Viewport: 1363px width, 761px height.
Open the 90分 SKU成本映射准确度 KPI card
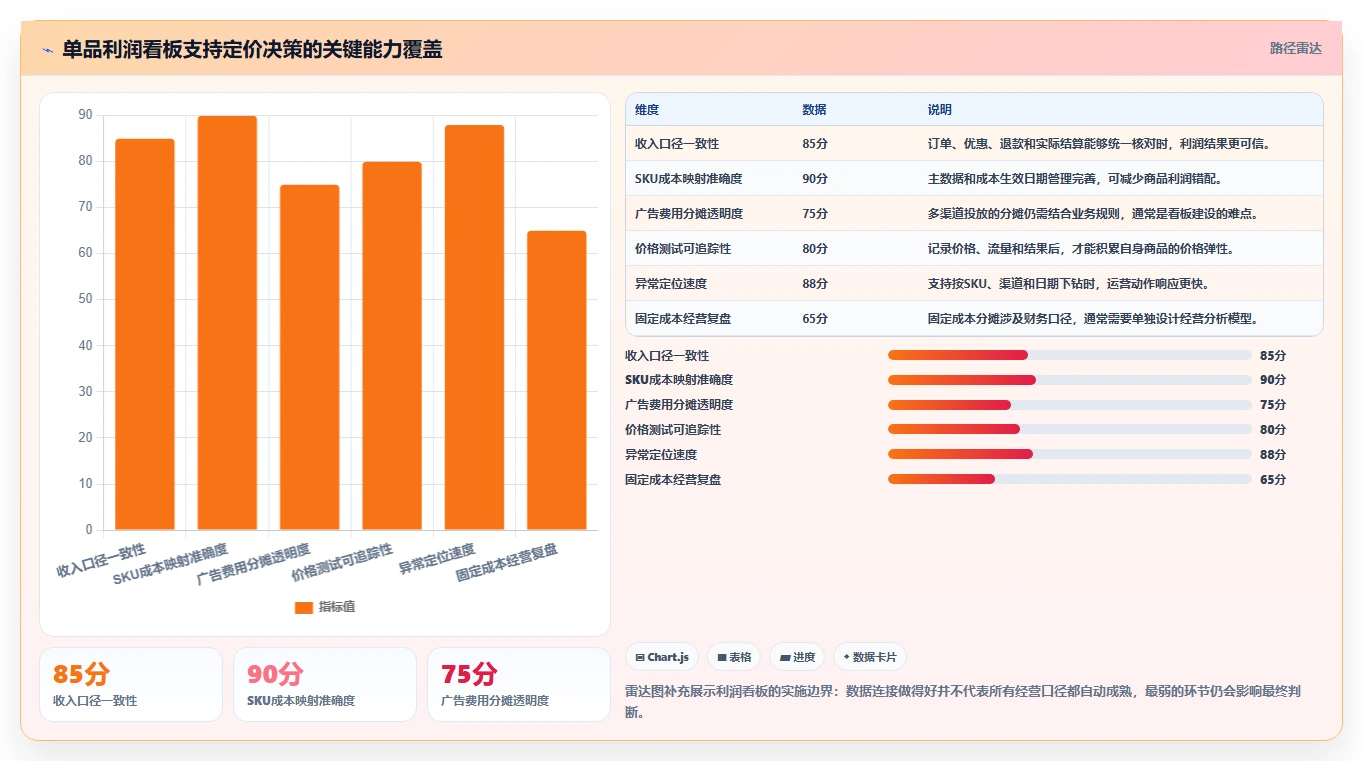[x=325, y=684]
